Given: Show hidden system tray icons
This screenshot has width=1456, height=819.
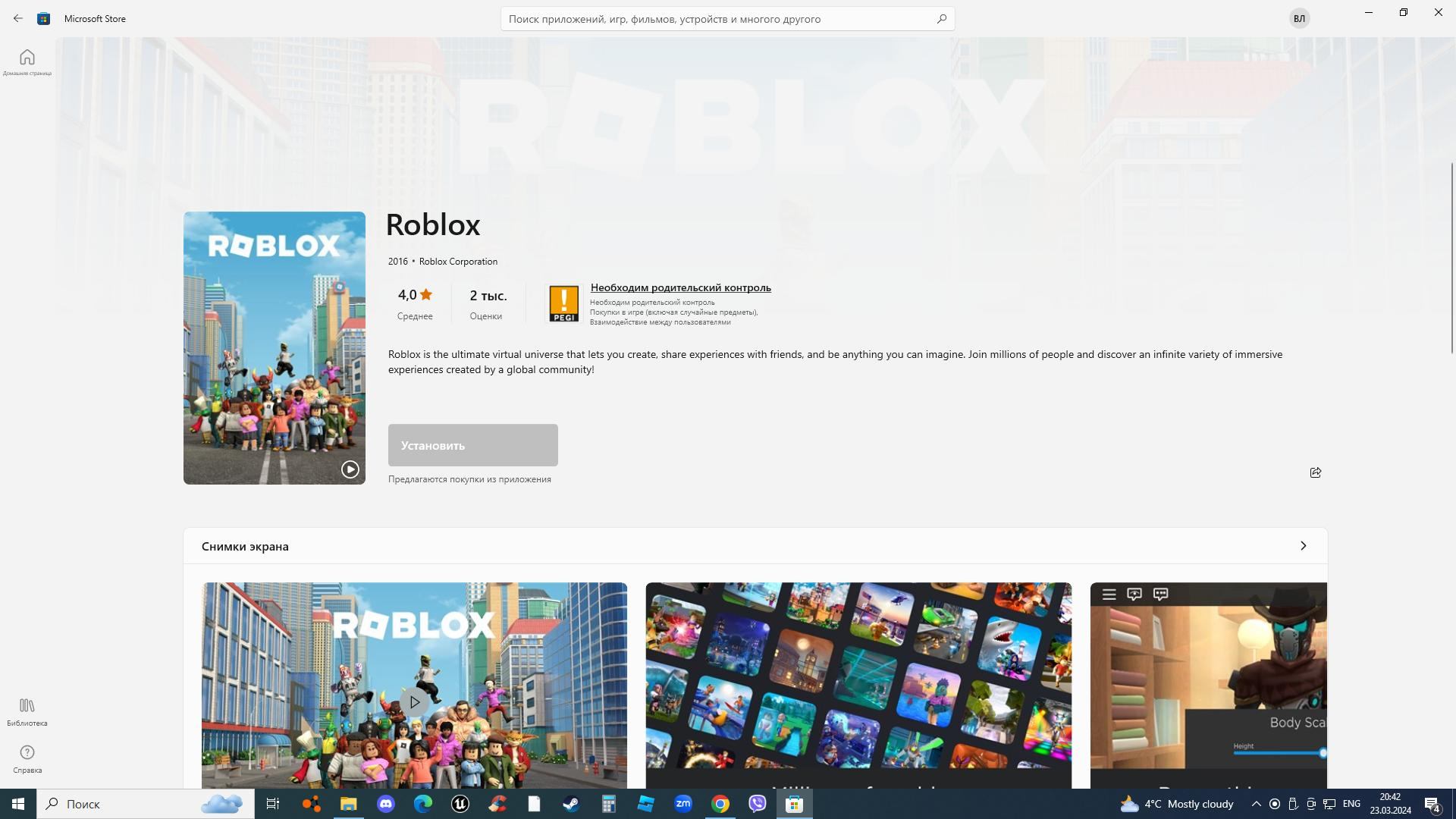Looking at the screenshot, I should 1256,804.
